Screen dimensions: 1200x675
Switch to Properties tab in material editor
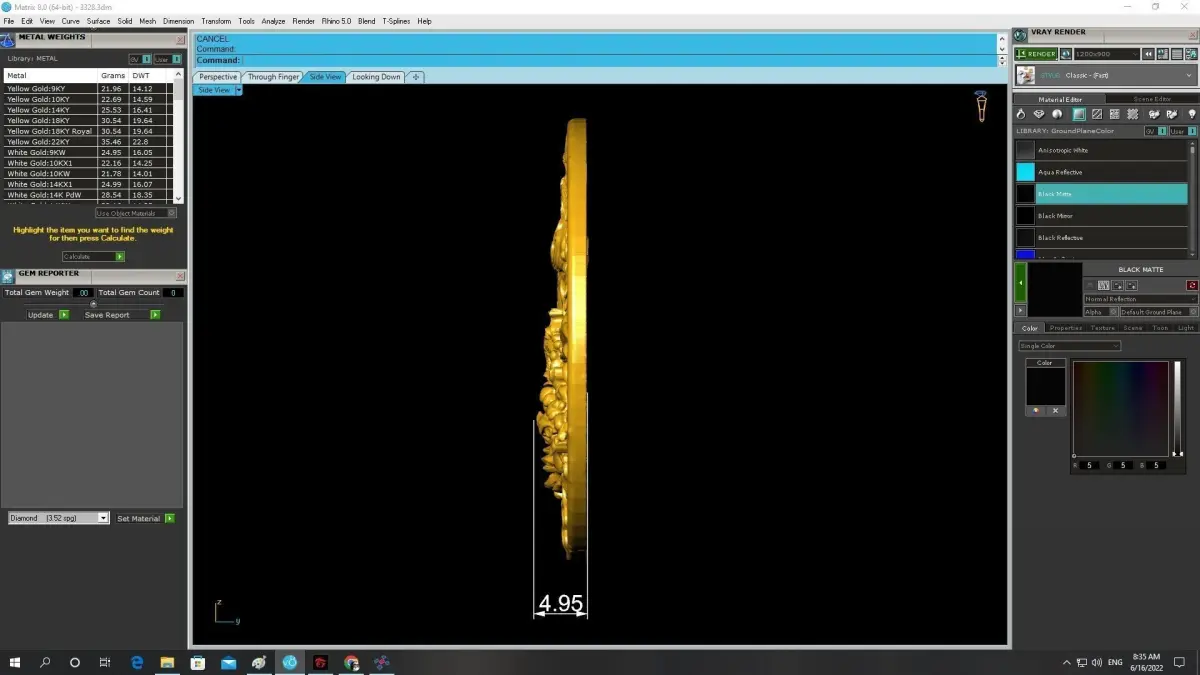pyautogui.click(x=1066, y=328)
